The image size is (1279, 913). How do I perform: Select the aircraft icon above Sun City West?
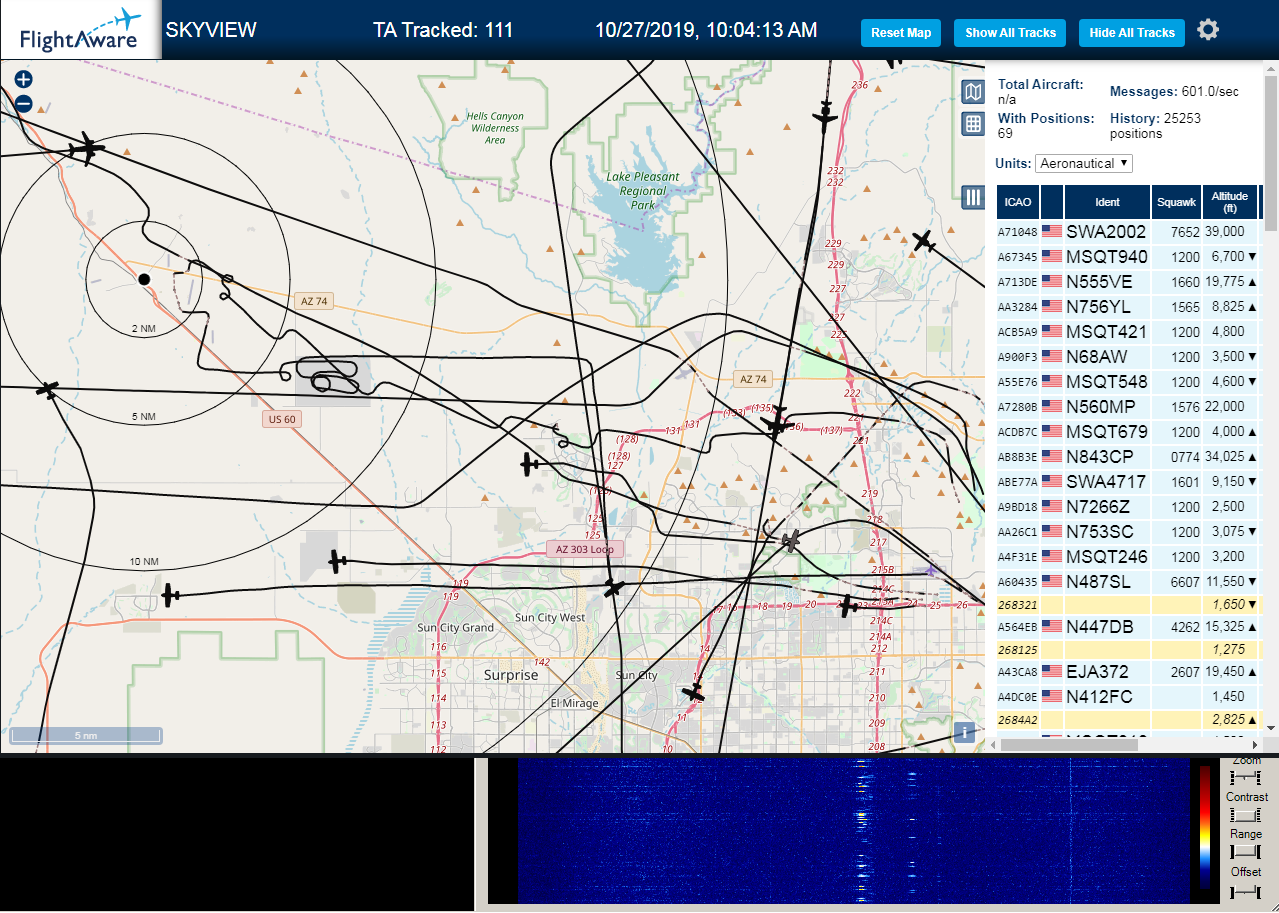[x=614, y=588]
